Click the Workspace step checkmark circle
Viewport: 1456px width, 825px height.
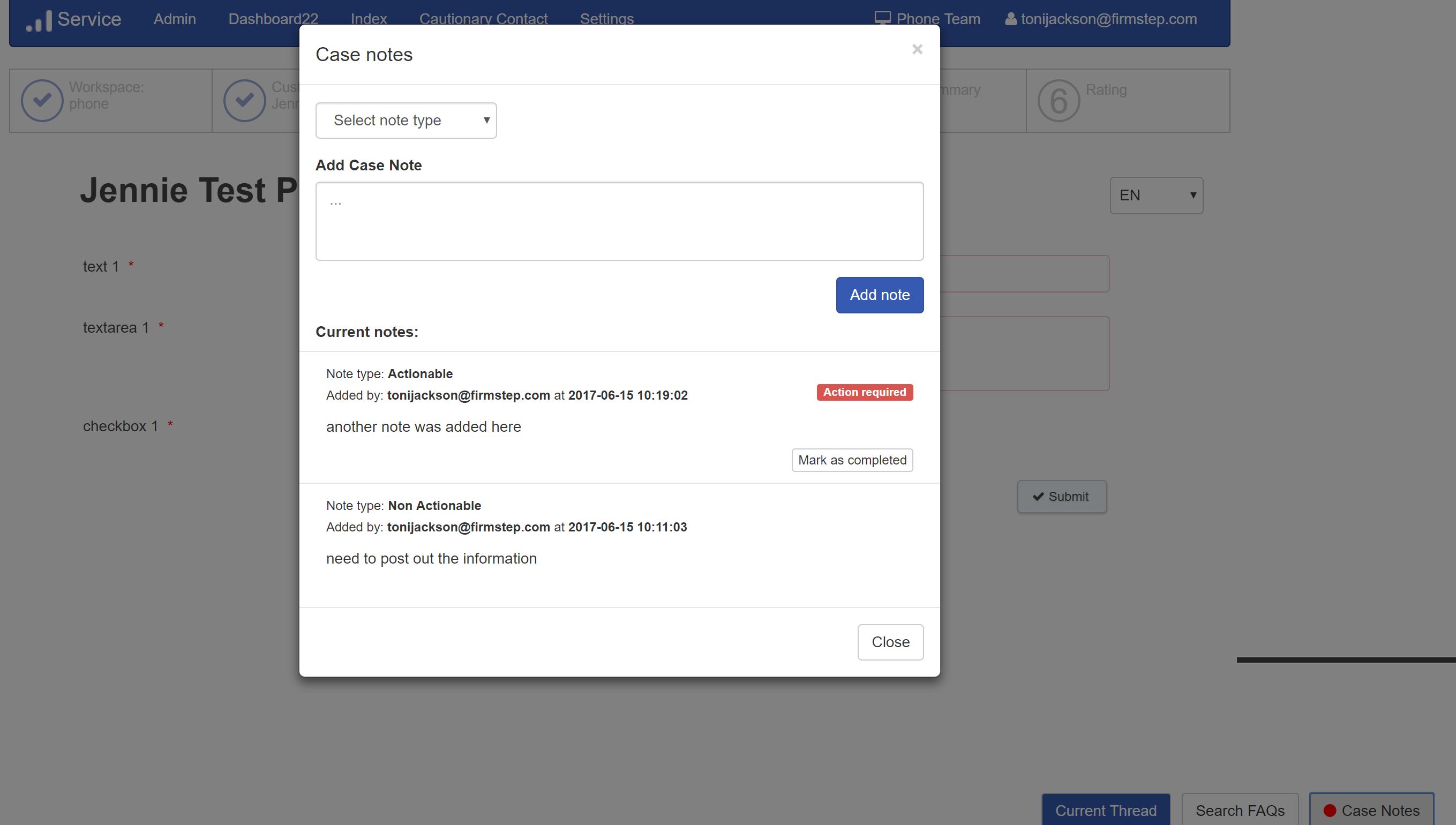[42, 100]
